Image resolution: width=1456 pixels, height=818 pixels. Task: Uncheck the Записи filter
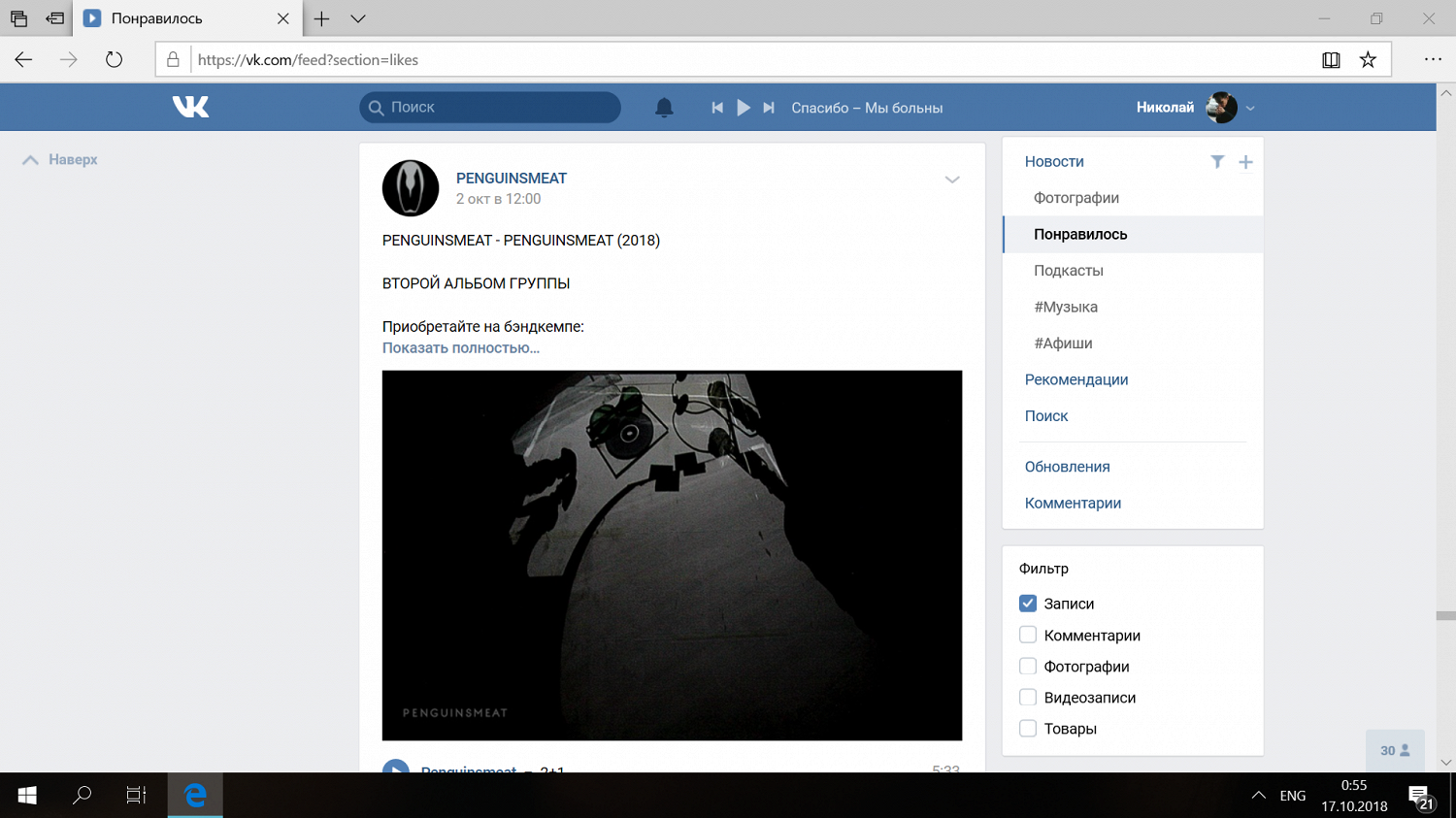[1028, 604]
